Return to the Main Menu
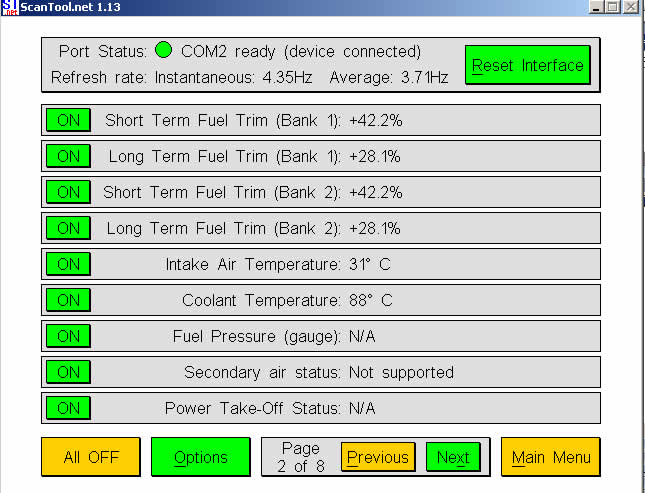645x493 pixels. (x=550, y=457)
